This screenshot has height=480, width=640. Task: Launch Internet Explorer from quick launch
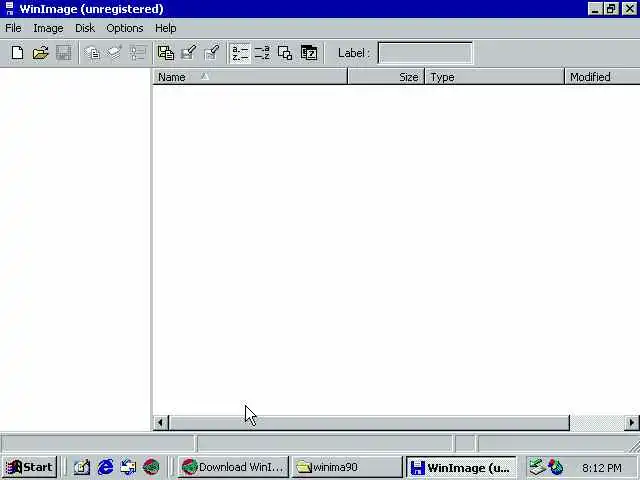tap(105, 467)
